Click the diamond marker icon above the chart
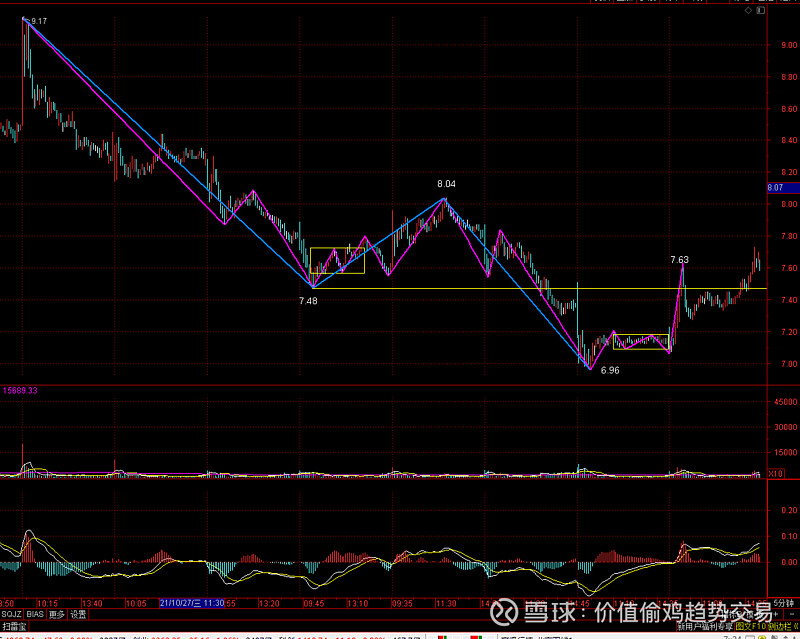 tap(748, 10)
